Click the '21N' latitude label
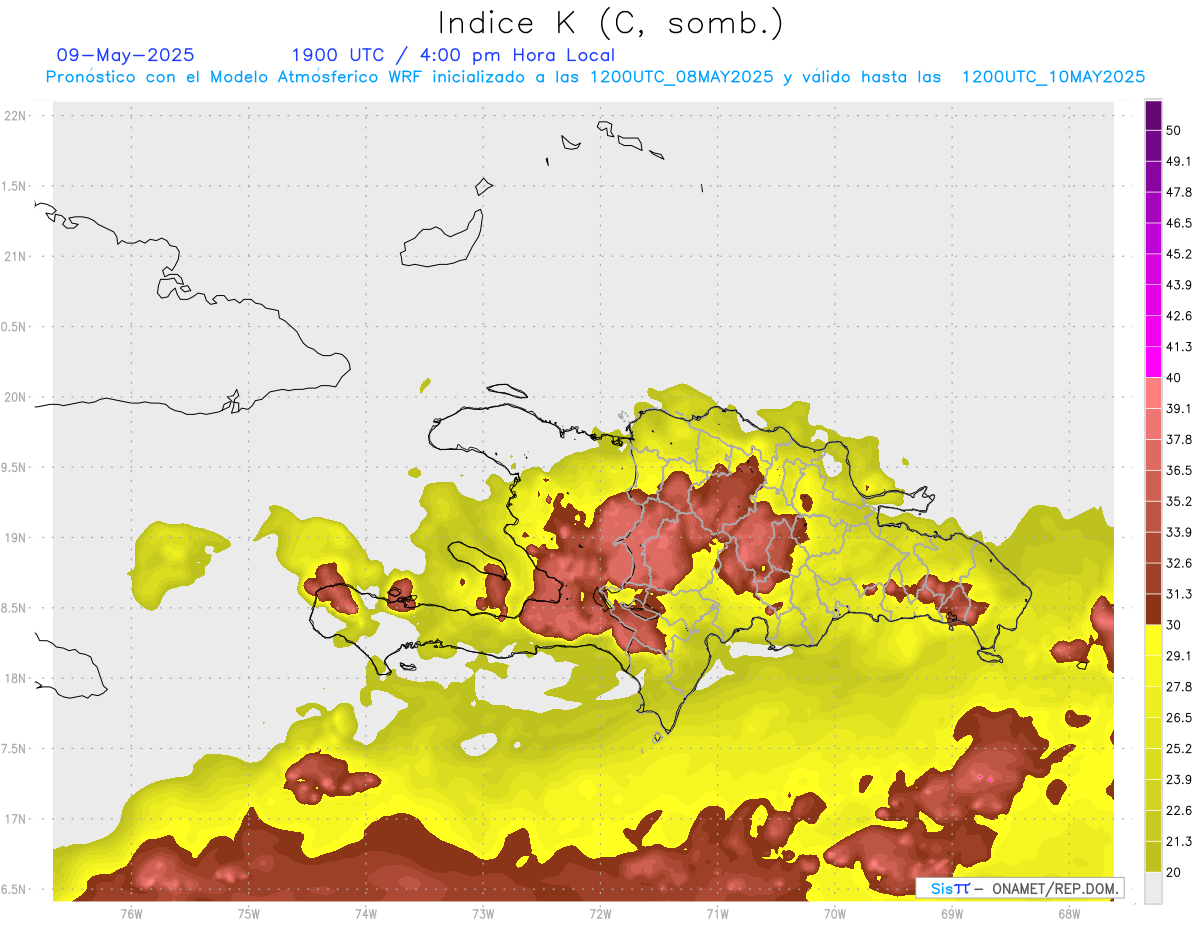1200x927 pixels. click(x=16, y=256)
